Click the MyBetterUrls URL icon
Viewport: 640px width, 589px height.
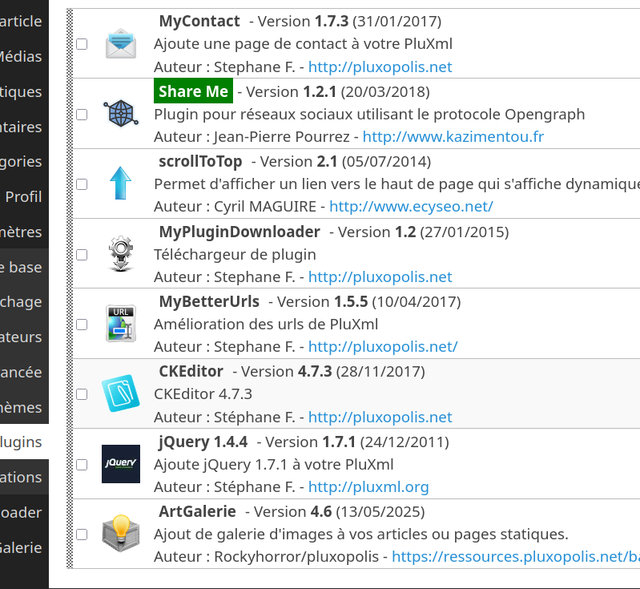coord(121,324)
